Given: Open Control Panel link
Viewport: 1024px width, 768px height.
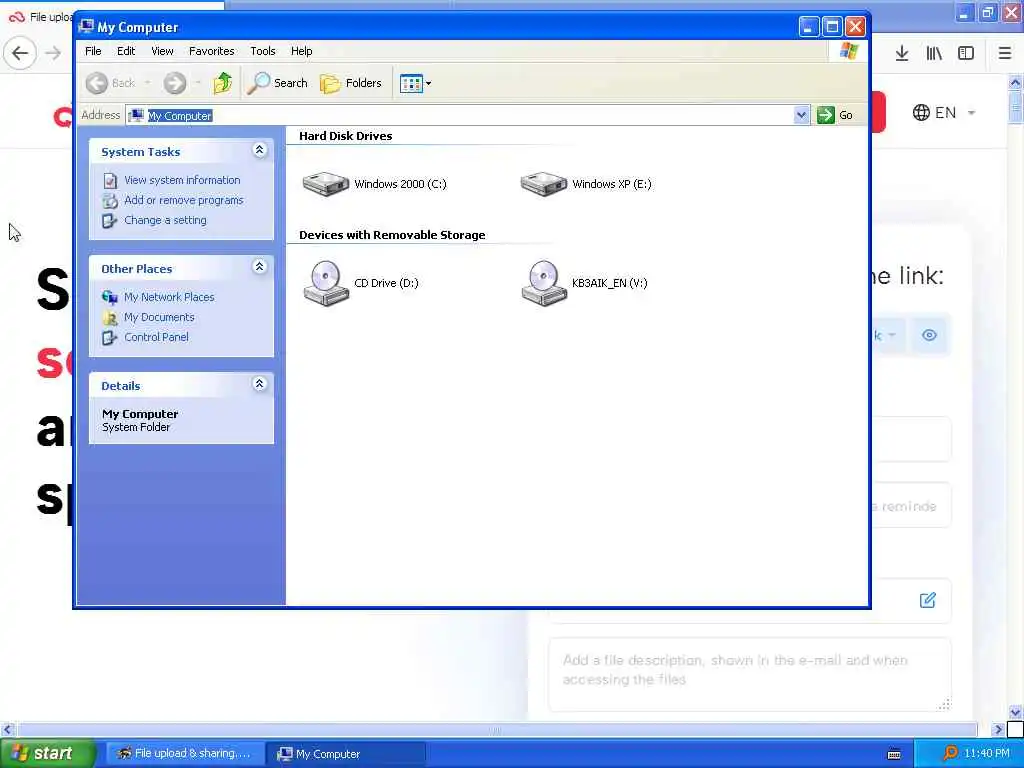Looking at the screenshot, I should click(156, 338).
